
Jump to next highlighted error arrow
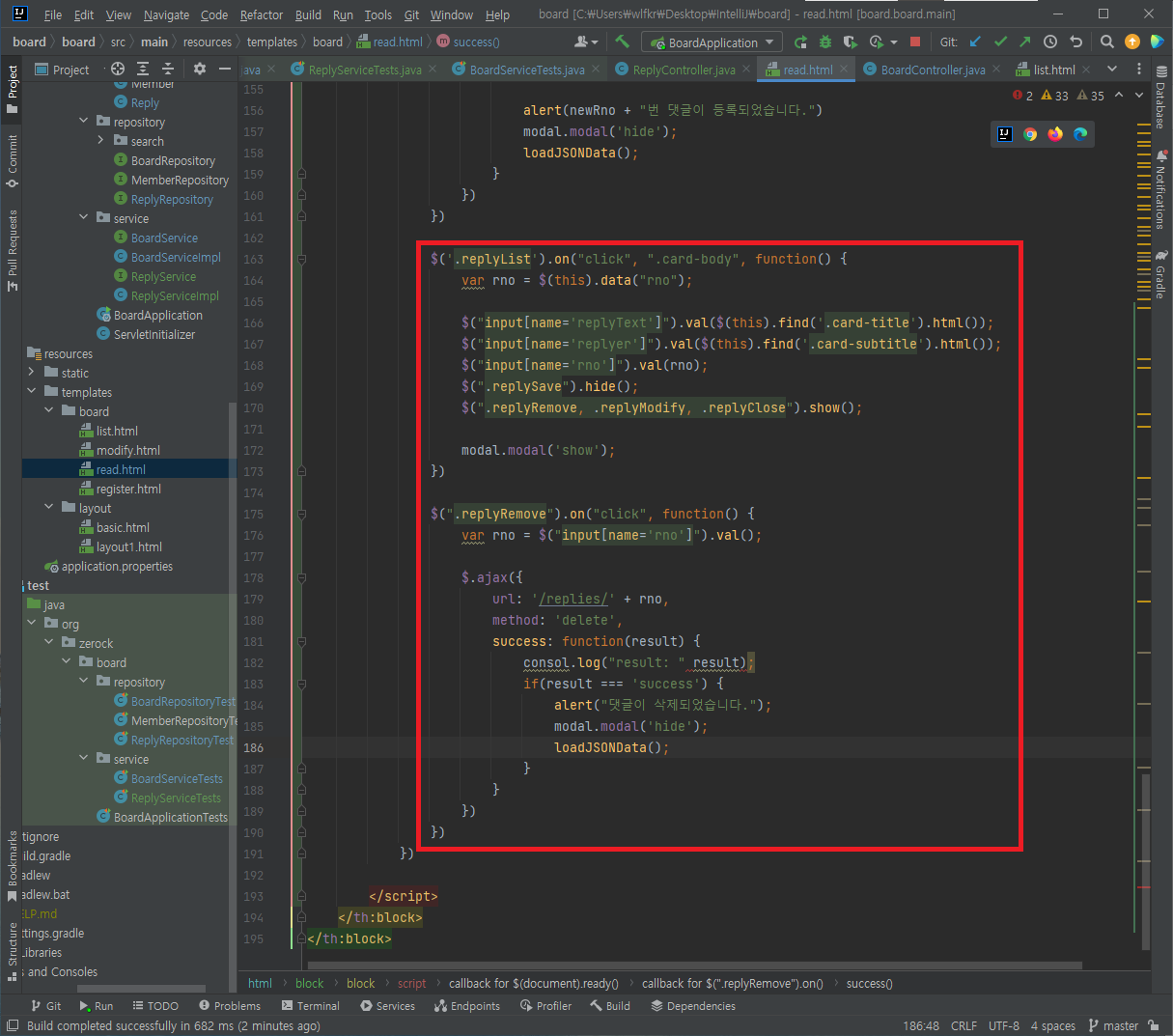[1140, 95]
